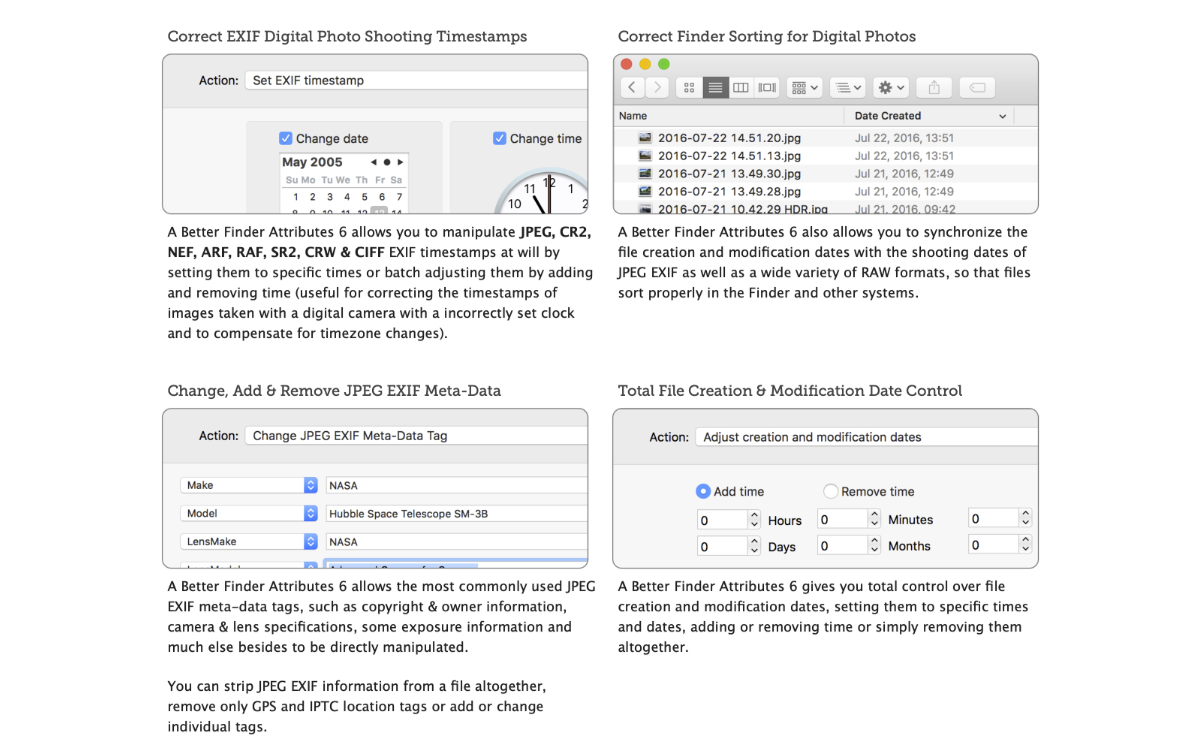The image size is (1200, 750).
Task: Click the stepper right of Months label
Action: click(x=1025, y=544)
